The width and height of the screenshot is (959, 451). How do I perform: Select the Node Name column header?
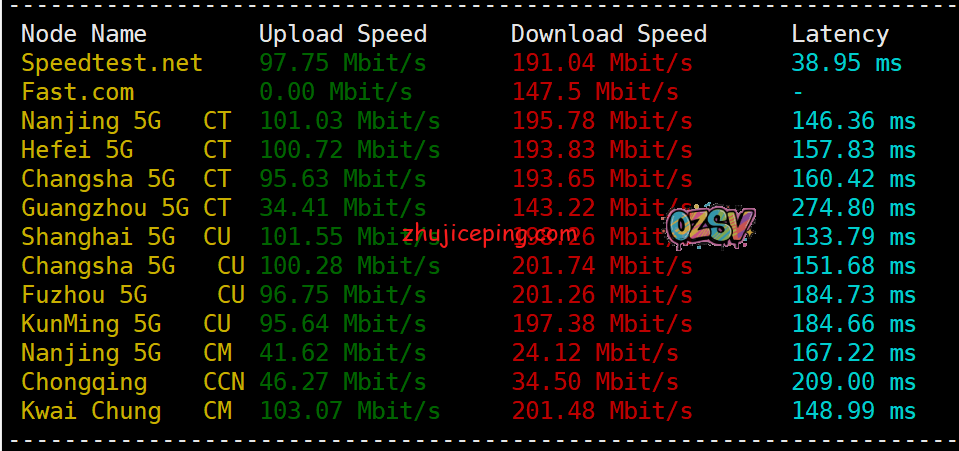[84, 34]
